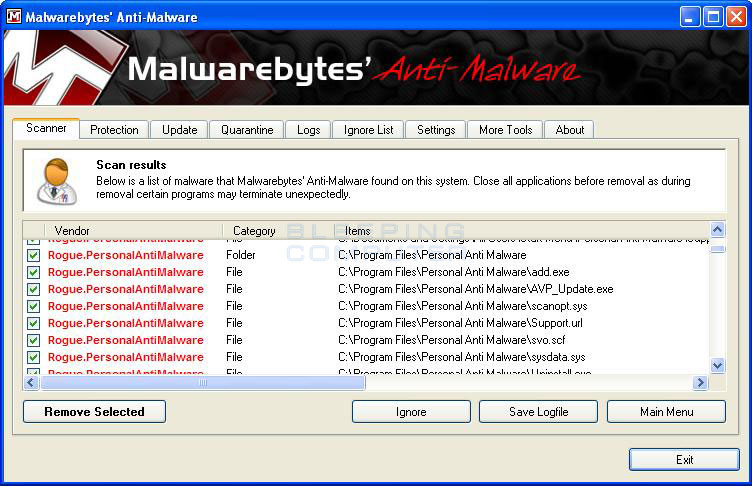Viewport: 752px width, 486px height.
Task: Switch to the Scanner tab
Action: pos(46,129)
